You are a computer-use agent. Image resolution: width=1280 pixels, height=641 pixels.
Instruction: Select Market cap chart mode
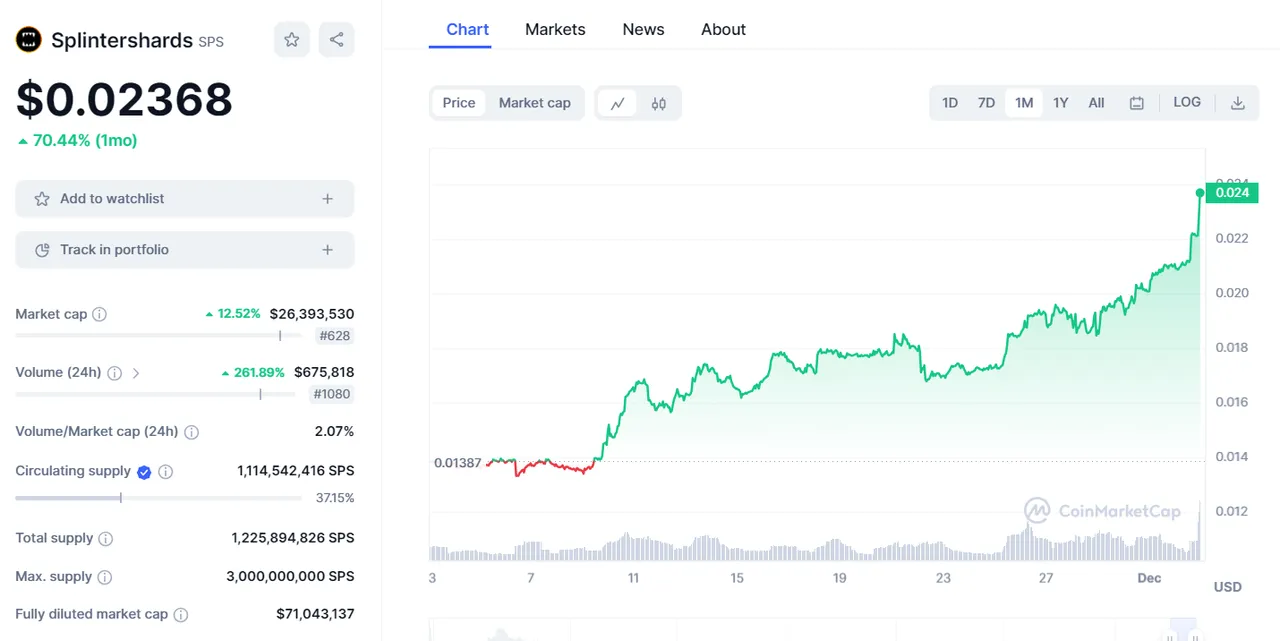535,103
